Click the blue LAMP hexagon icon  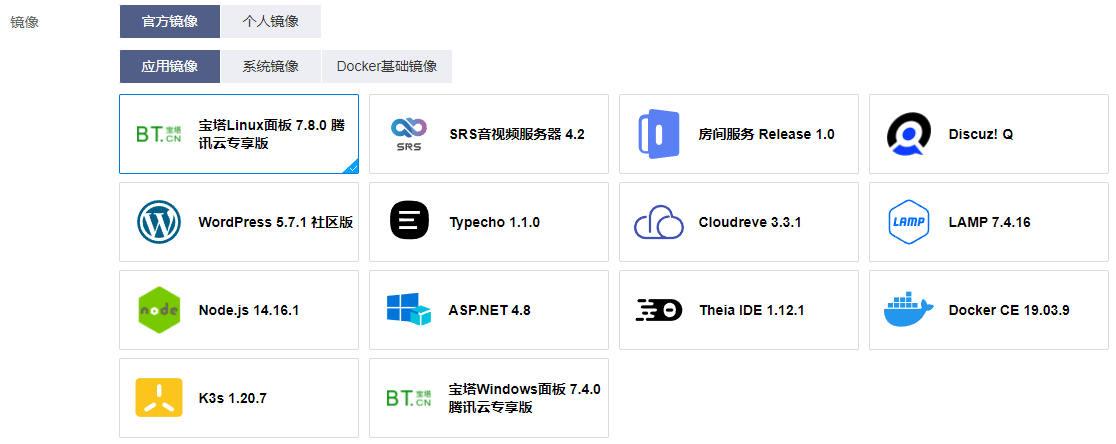(908, 222)
